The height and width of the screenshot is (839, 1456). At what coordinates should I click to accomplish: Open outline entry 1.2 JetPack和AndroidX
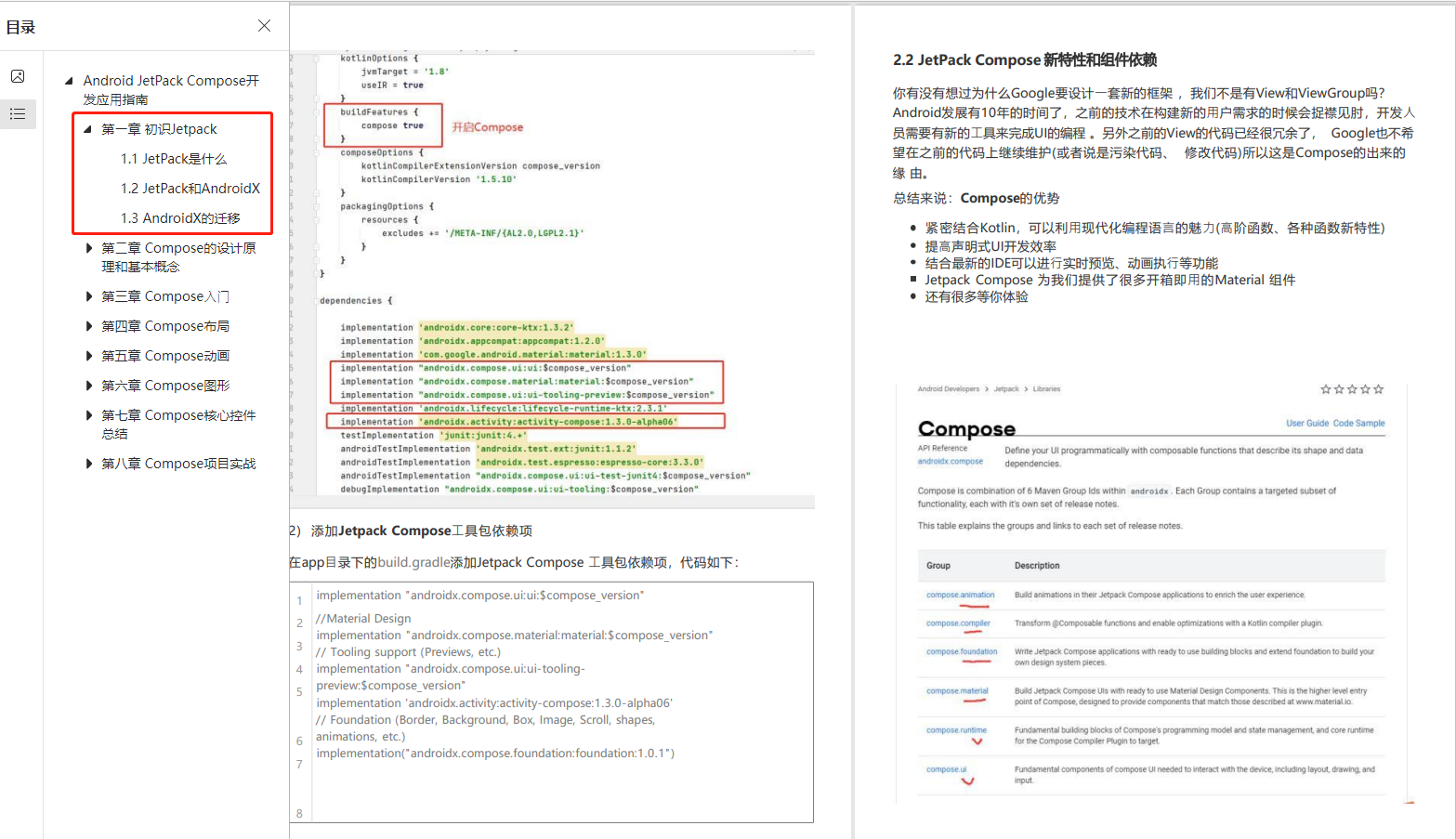[x=190, y=189]
